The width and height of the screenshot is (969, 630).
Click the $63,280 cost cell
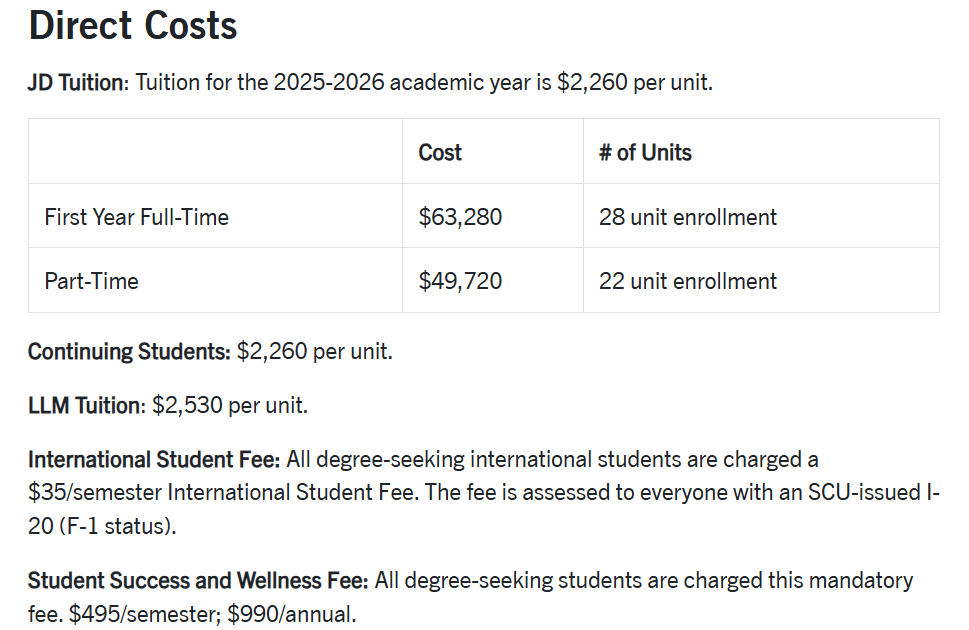tap(460, 217)
